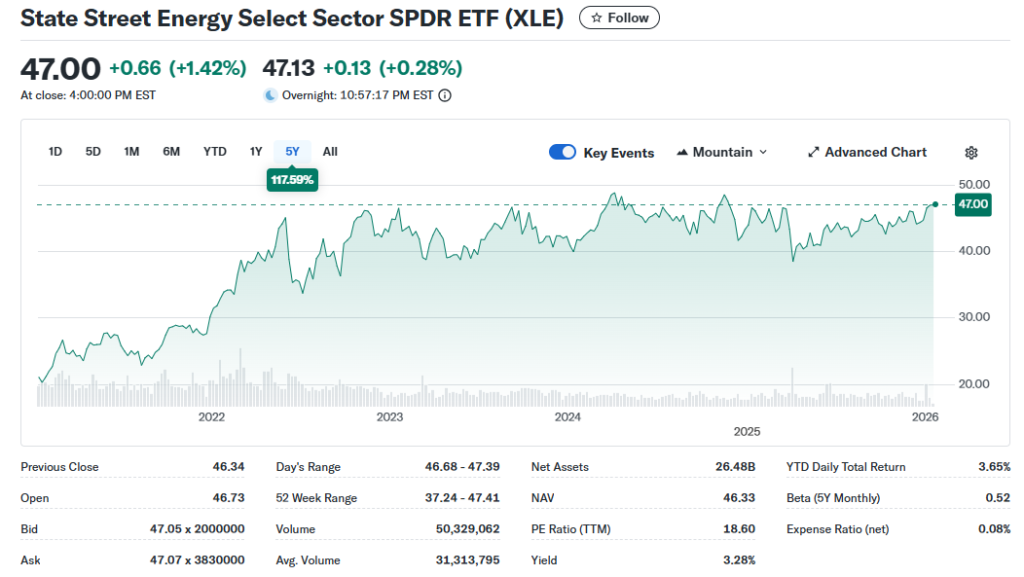Click the Mountain chart type icon
This screenshot has width=1024, height=577.
(x=683, y=151)
